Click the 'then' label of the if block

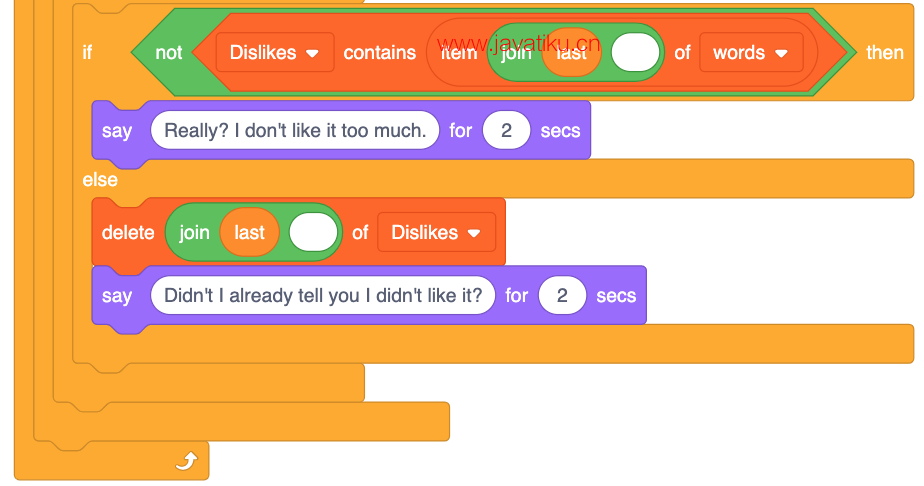tap(885, 52)
